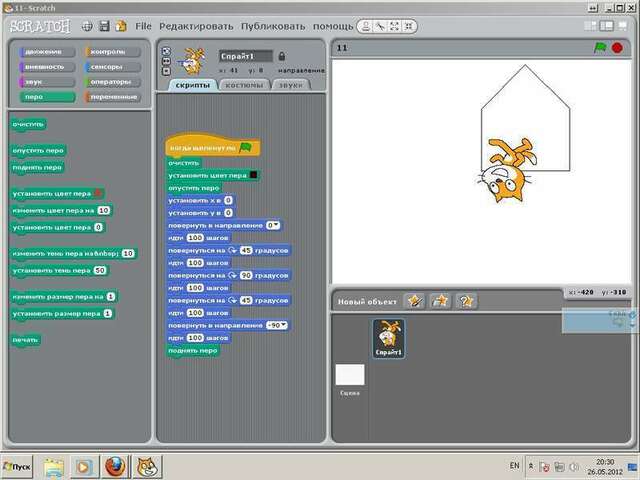Screen dimensions: 640x480
Task: Select the переменные block category
Action: 113,97
